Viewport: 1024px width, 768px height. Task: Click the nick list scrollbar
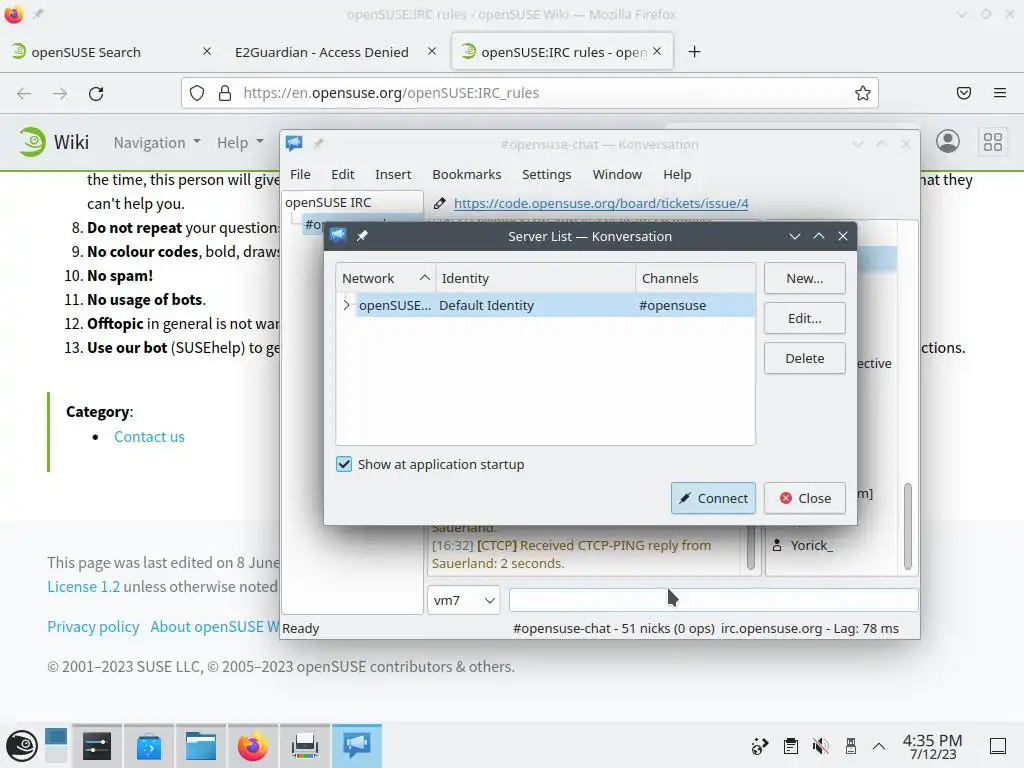coord(907,526)
